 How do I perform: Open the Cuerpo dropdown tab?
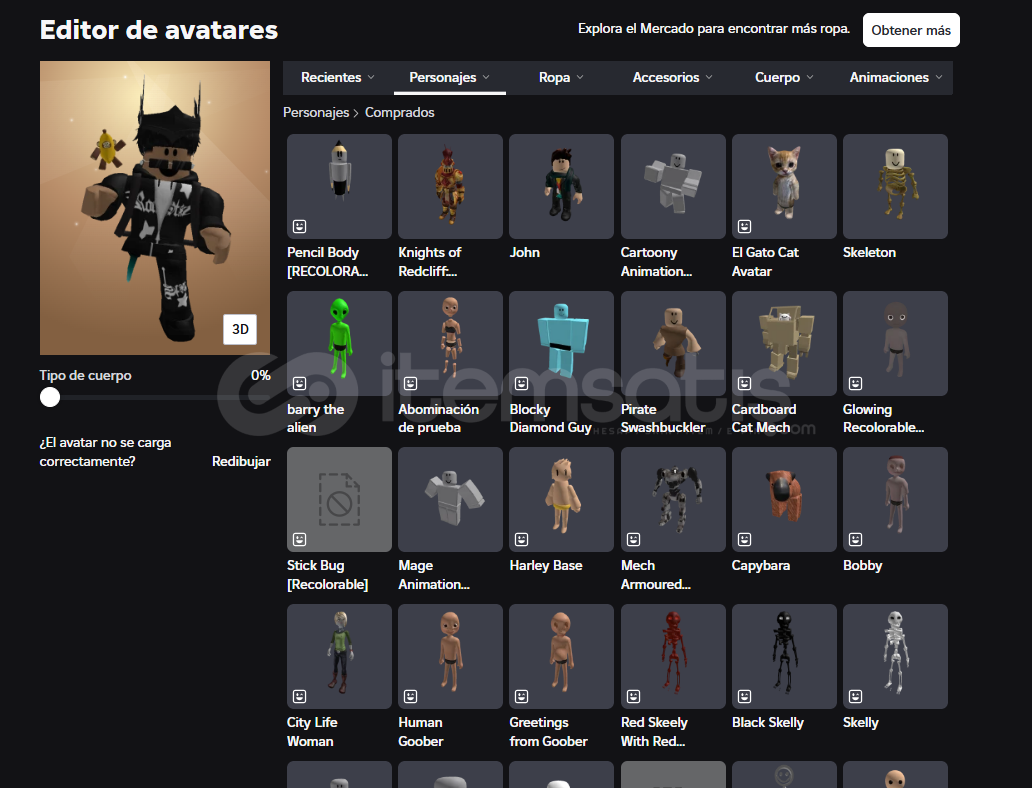[784, 78]
